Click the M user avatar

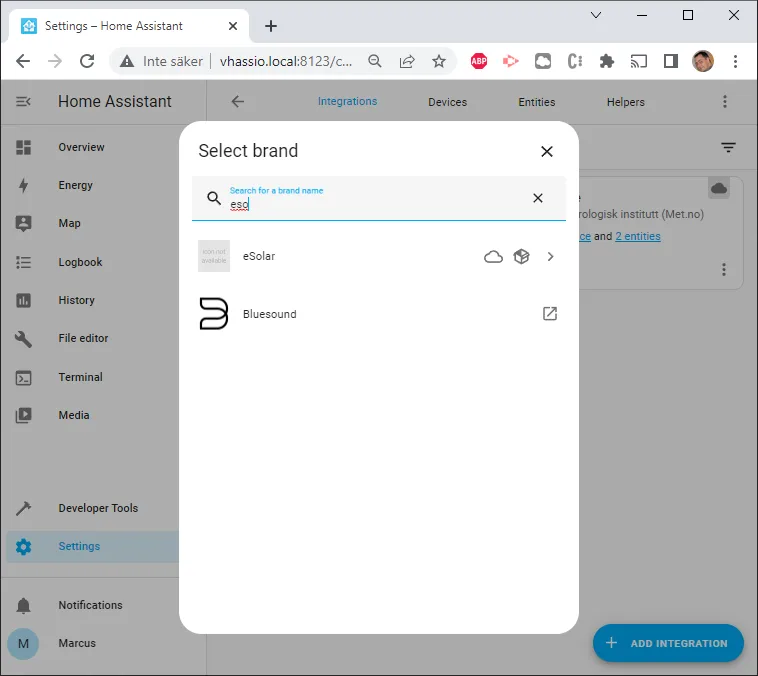[23, 644]
